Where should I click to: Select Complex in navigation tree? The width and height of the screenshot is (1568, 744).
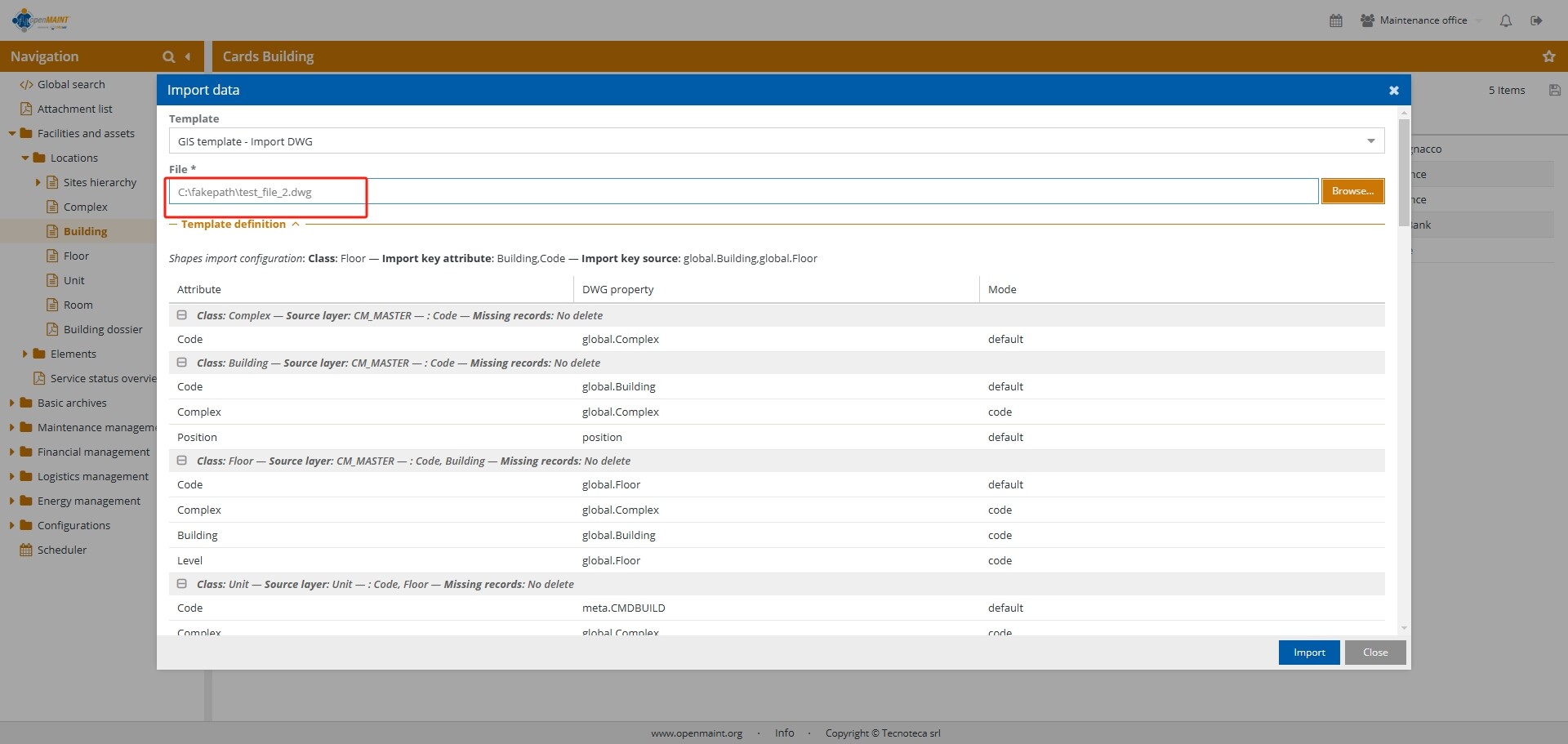point(86,207)
